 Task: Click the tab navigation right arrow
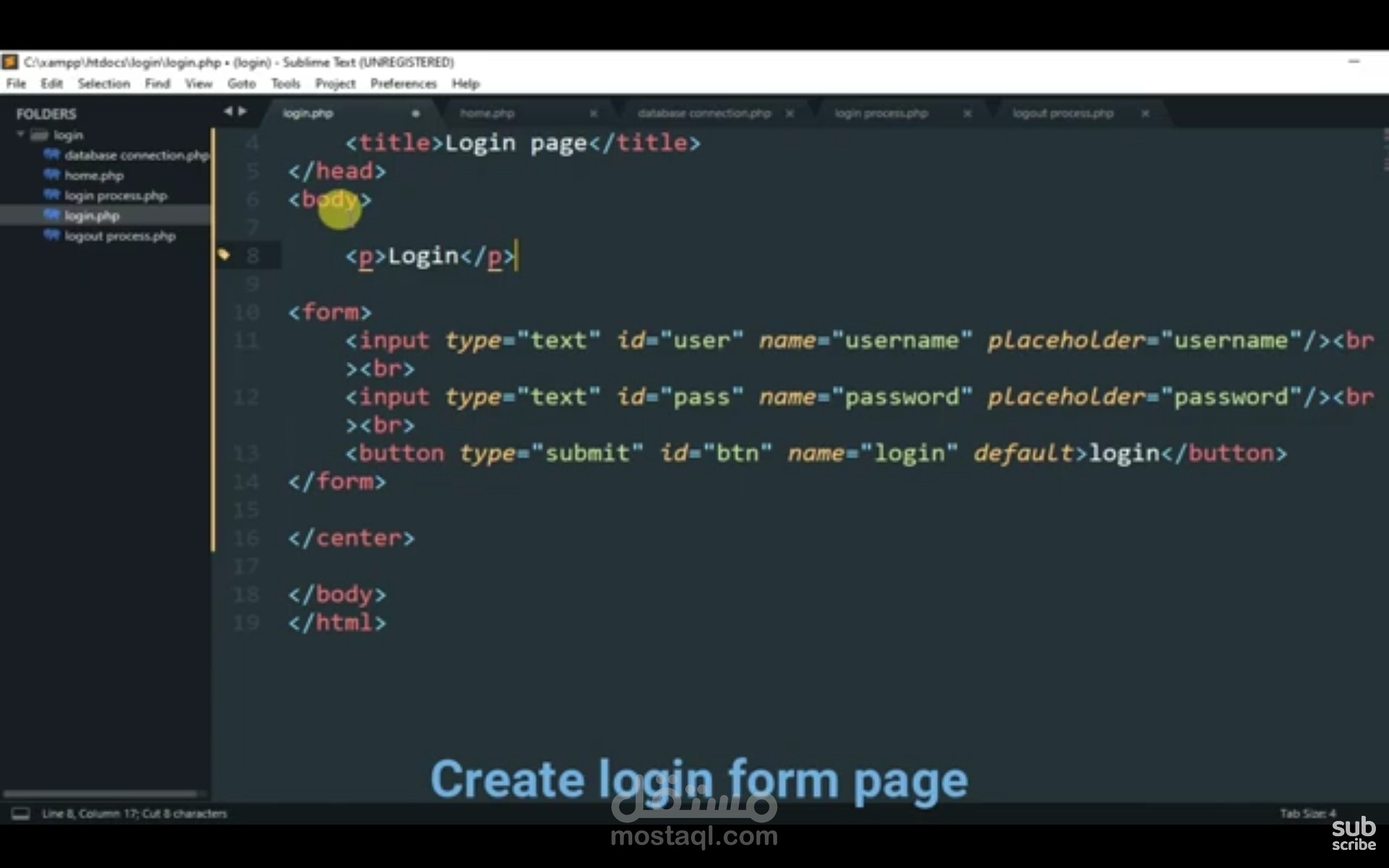pos(243,111)
